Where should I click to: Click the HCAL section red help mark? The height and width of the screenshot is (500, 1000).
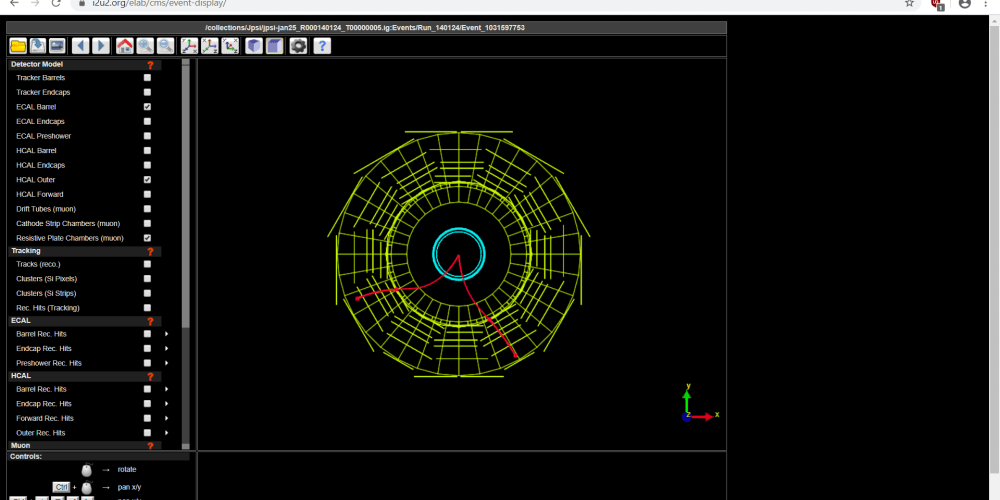pyautogui.click(x=151, y=377)
